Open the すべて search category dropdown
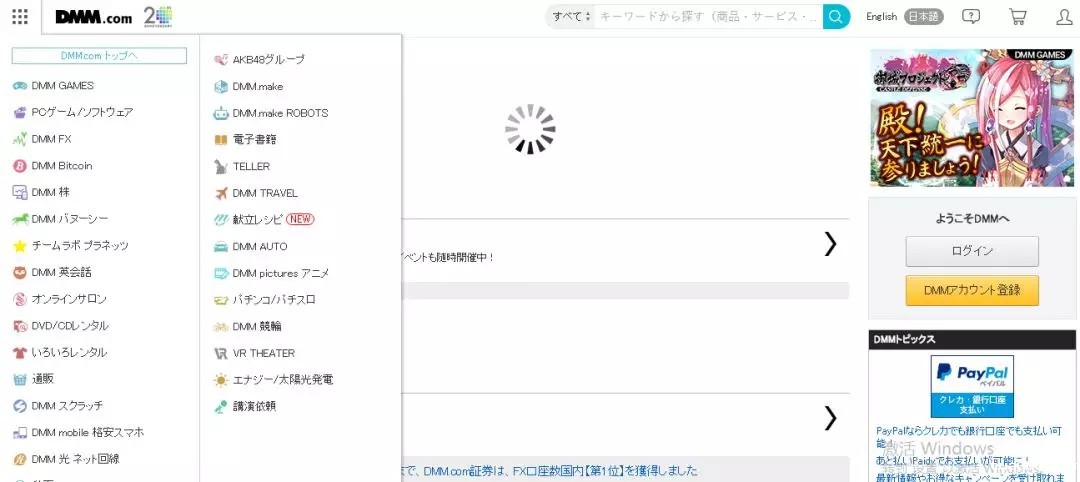Image resolution: width=1080 pixels, height=482 pixels. point(572,17)
